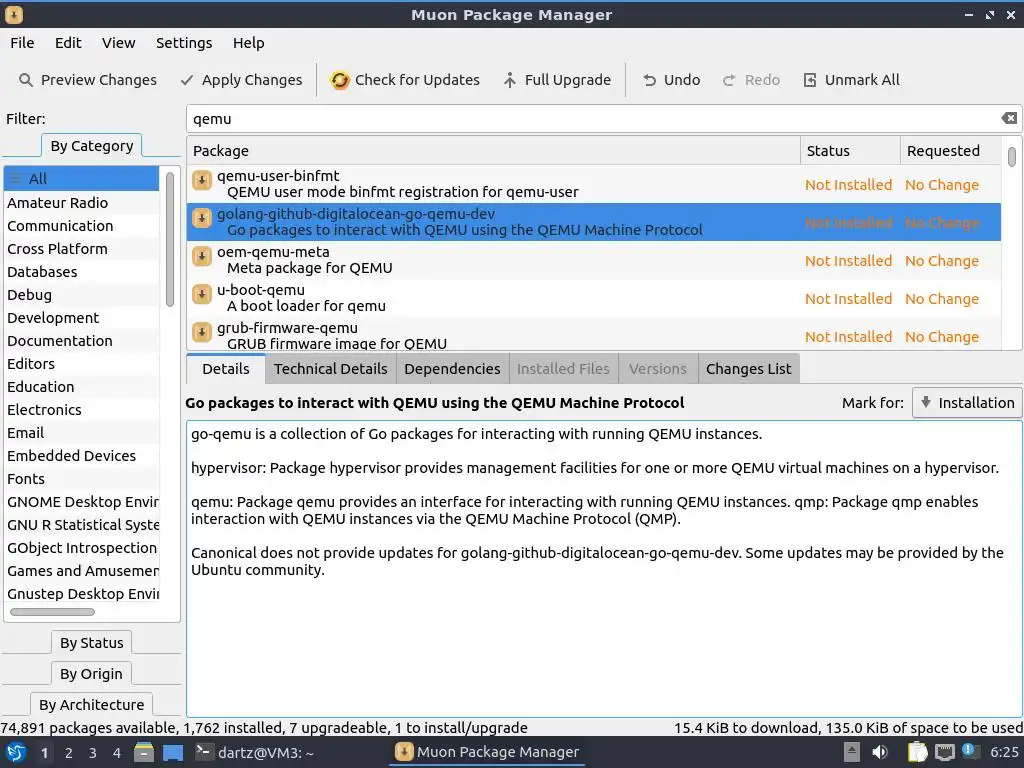Select the Development category
Viewport: 1024px width, 768px height.
click(82, 318)
